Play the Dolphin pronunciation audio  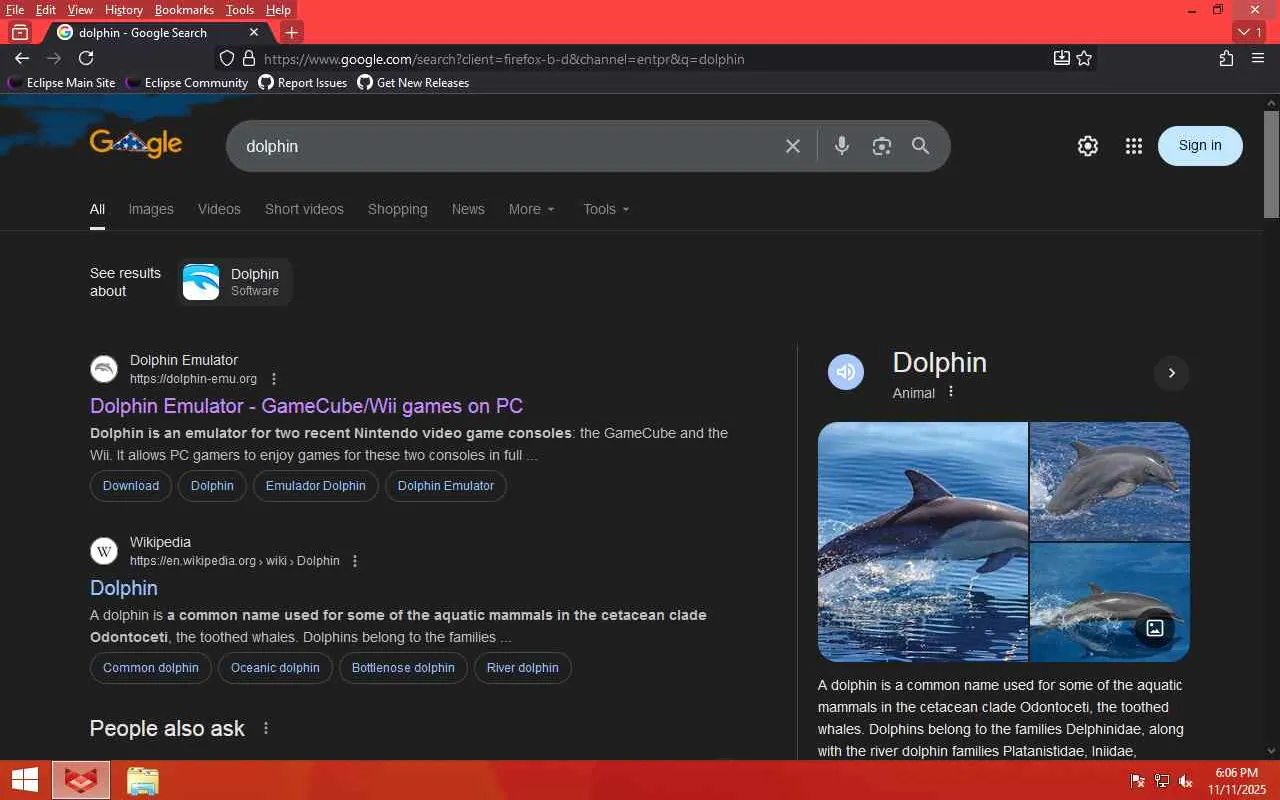tap(846, 372)
